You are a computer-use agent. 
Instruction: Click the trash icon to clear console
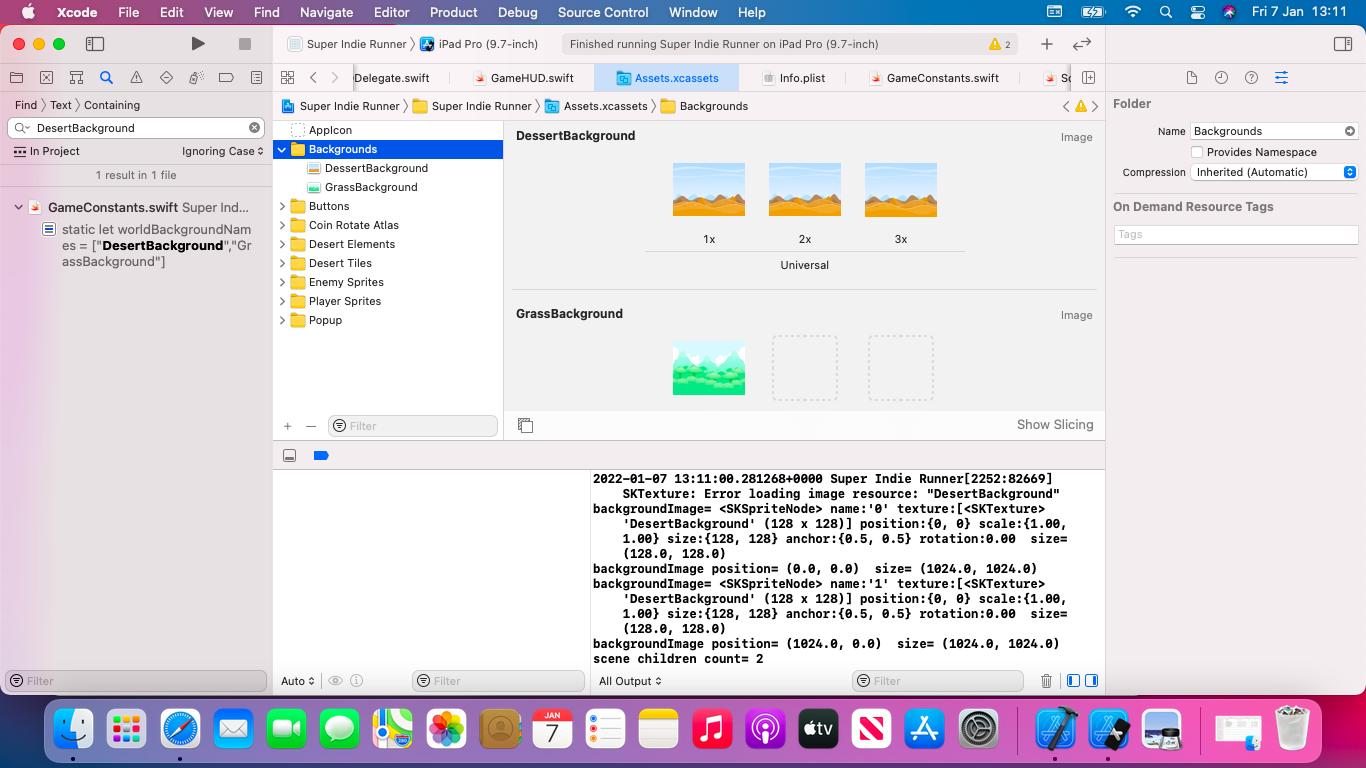(1046, 681)
